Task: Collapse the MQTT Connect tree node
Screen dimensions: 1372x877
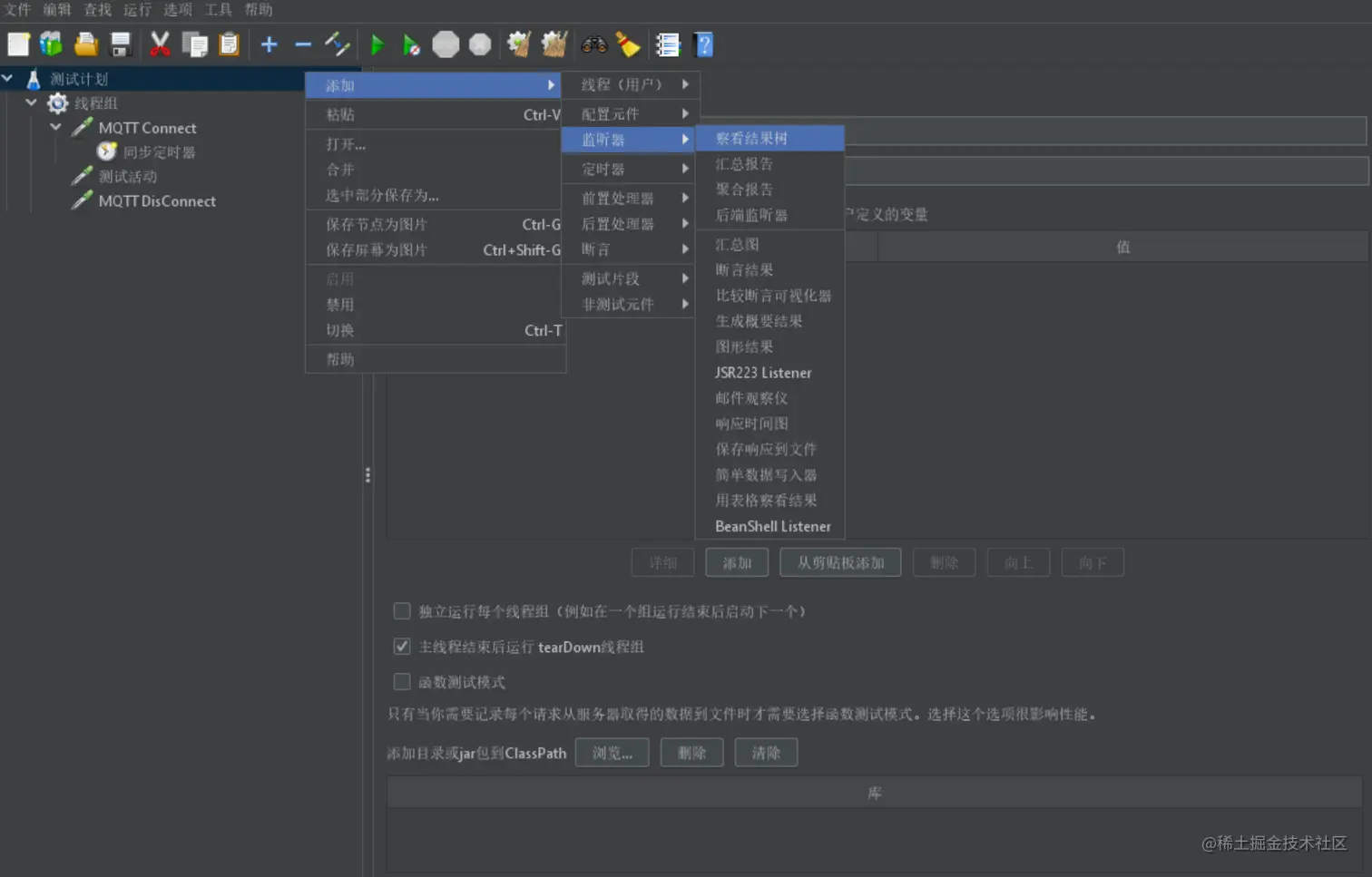Action: tap(56, 128)
